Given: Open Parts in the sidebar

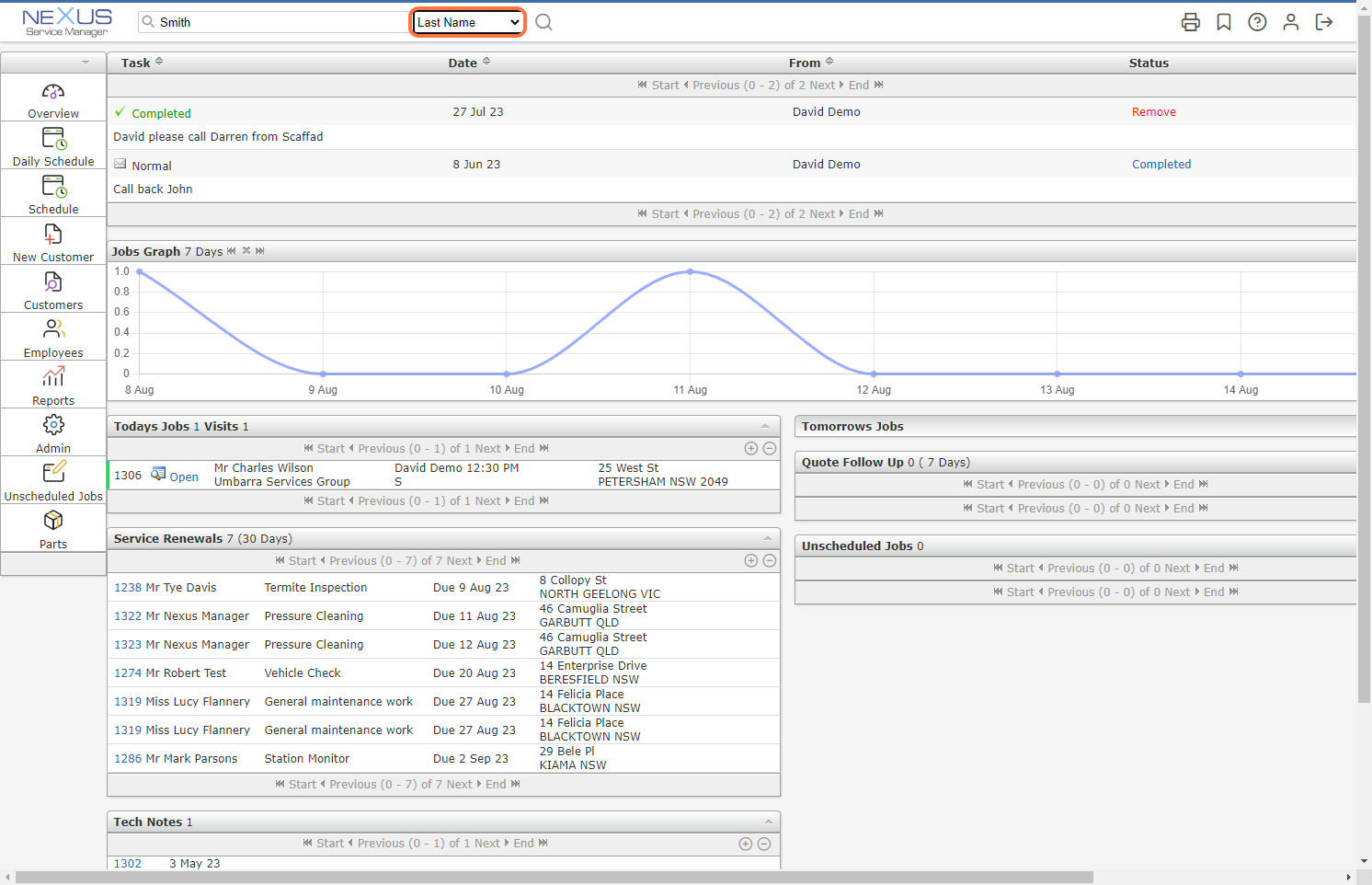Looking at the screenshot, I should tap(53, 531).
